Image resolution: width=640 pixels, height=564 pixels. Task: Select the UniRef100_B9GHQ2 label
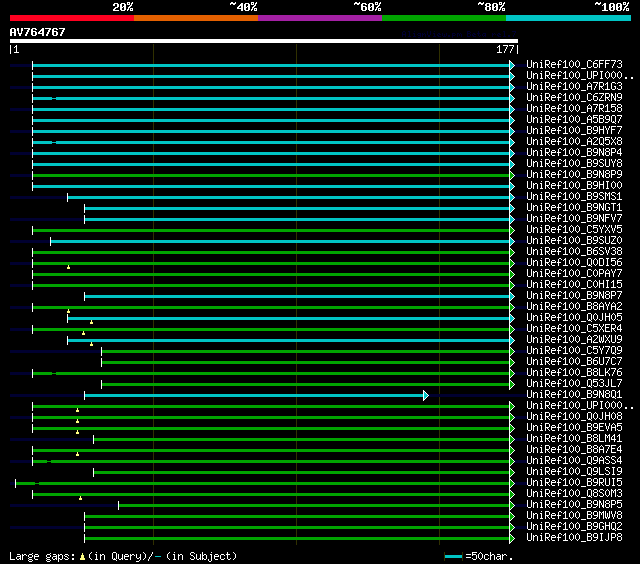coord(574,527)
